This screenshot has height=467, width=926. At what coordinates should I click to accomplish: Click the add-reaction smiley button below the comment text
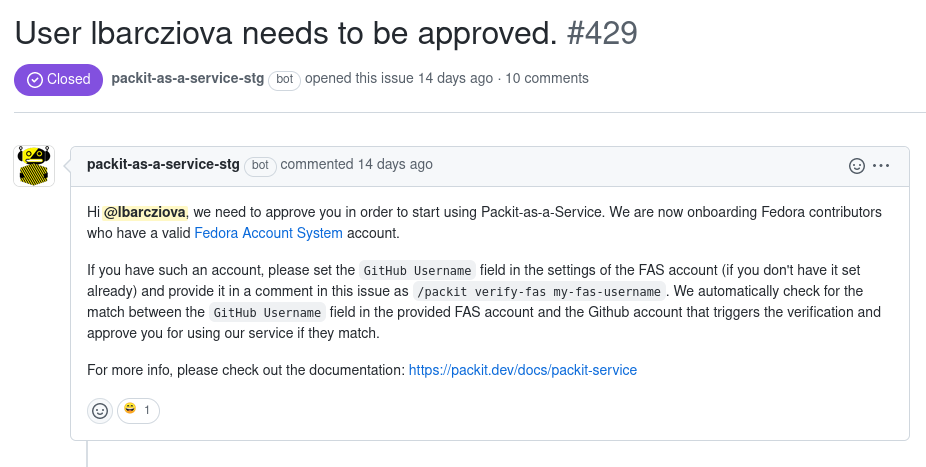coord(100,410)
